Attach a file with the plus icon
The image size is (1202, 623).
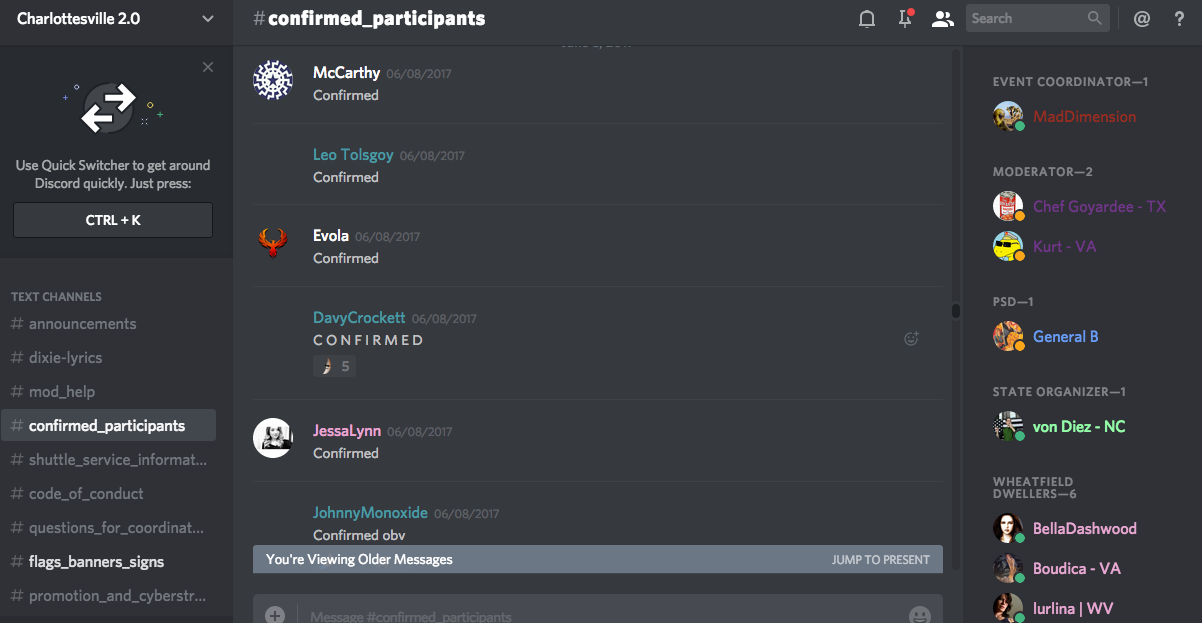click(275, 616)
